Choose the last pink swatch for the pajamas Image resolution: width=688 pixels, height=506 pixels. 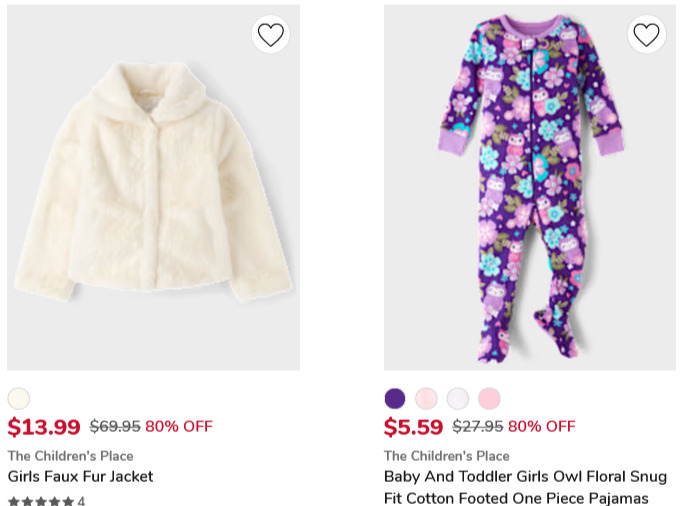[x=489, y=398]
